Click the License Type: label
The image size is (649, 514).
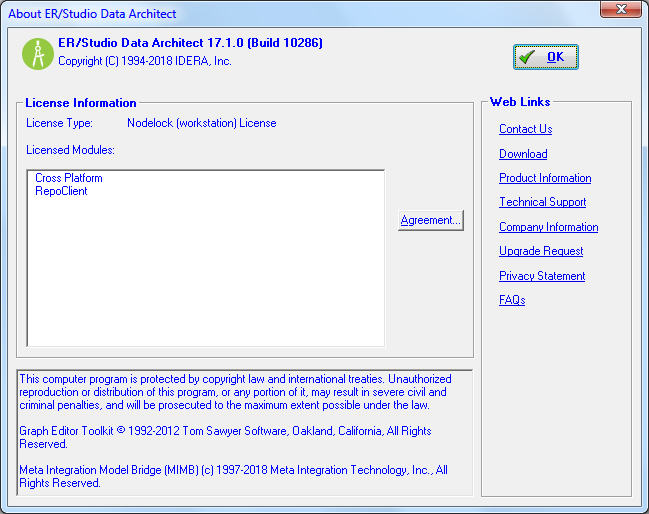(x=59, y=123)
